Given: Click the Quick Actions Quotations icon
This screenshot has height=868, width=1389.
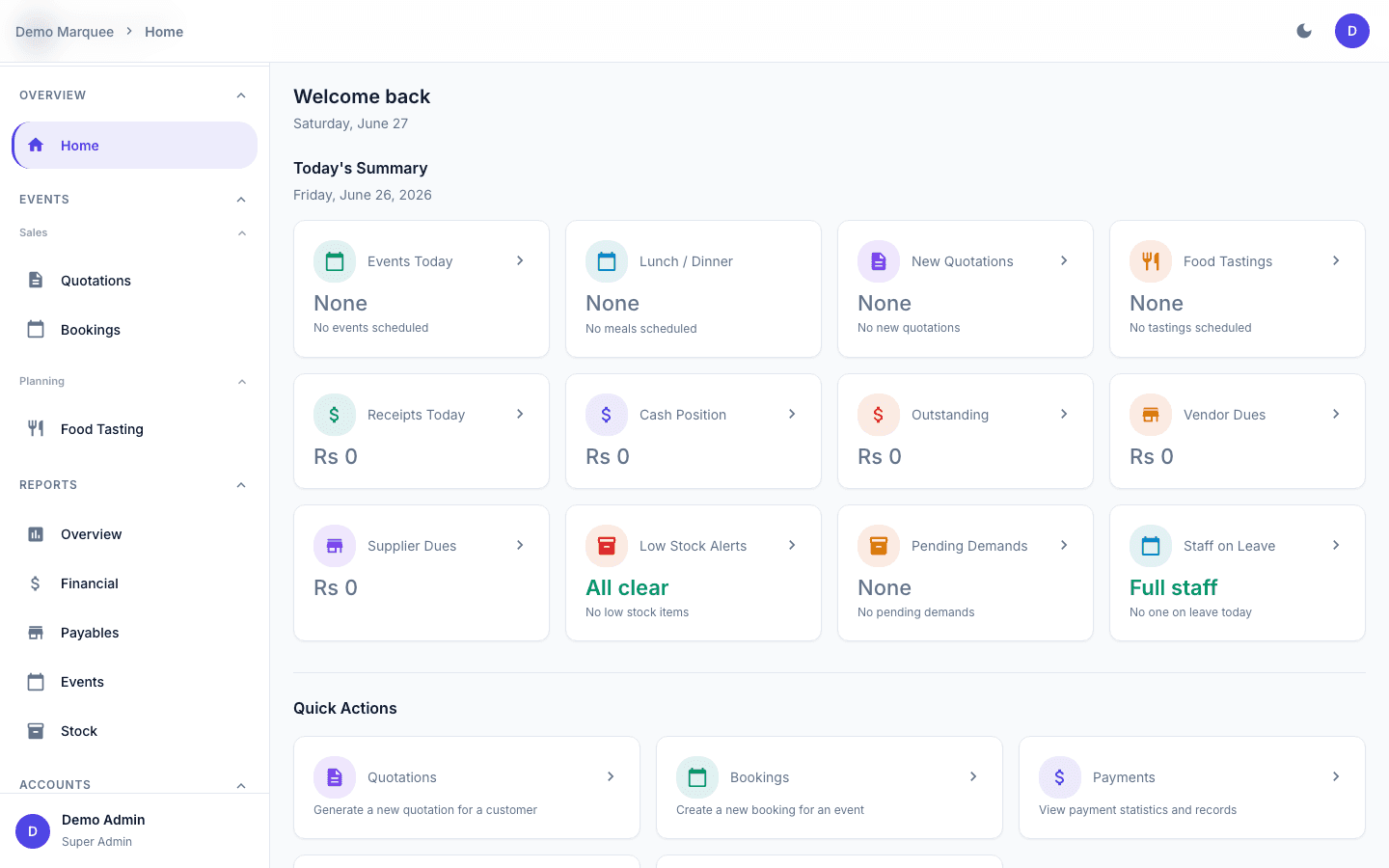Looking at the screenshot, I should (335, 777).
